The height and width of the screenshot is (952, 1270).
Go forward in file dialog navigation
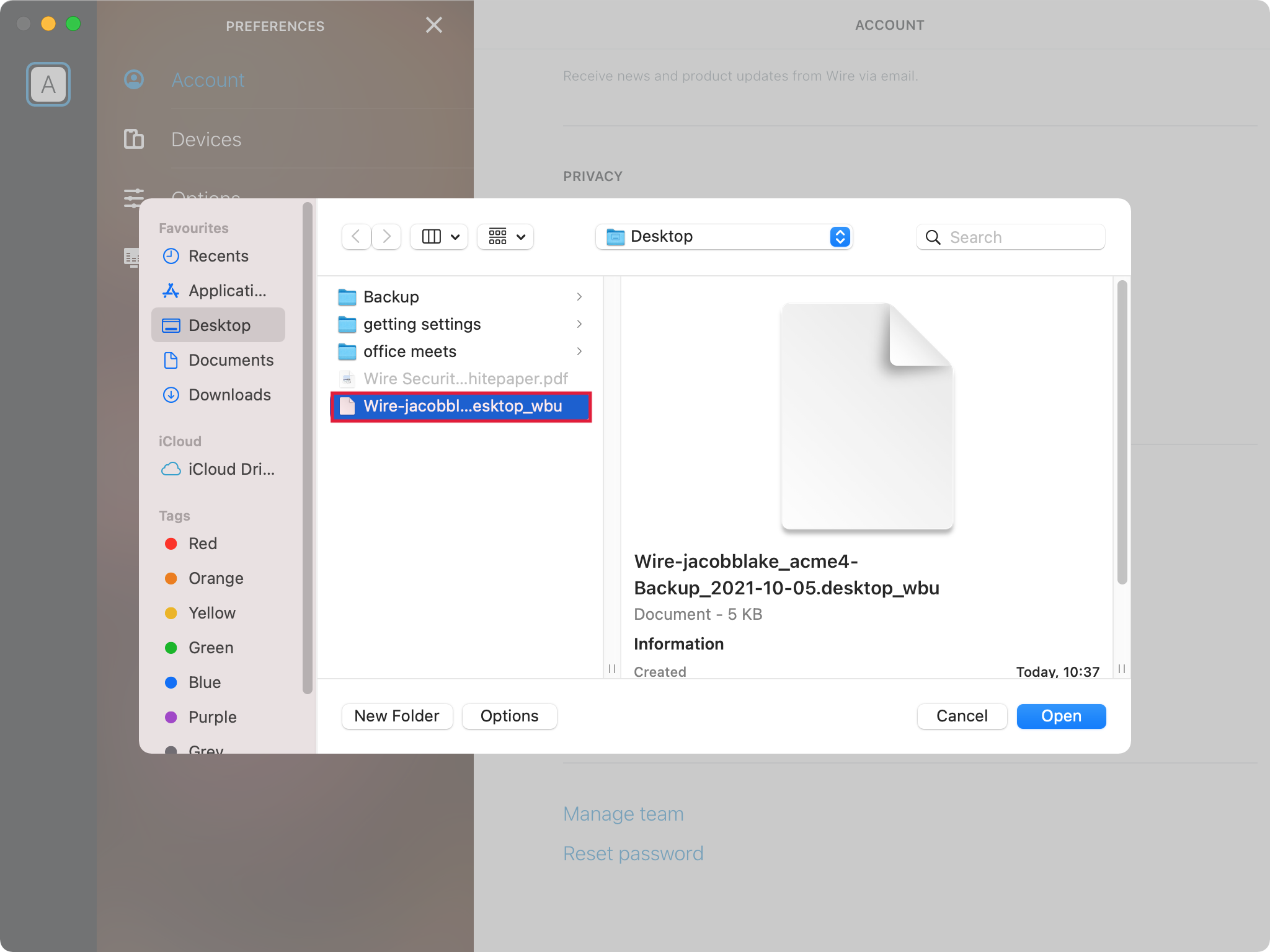(386, 237)
